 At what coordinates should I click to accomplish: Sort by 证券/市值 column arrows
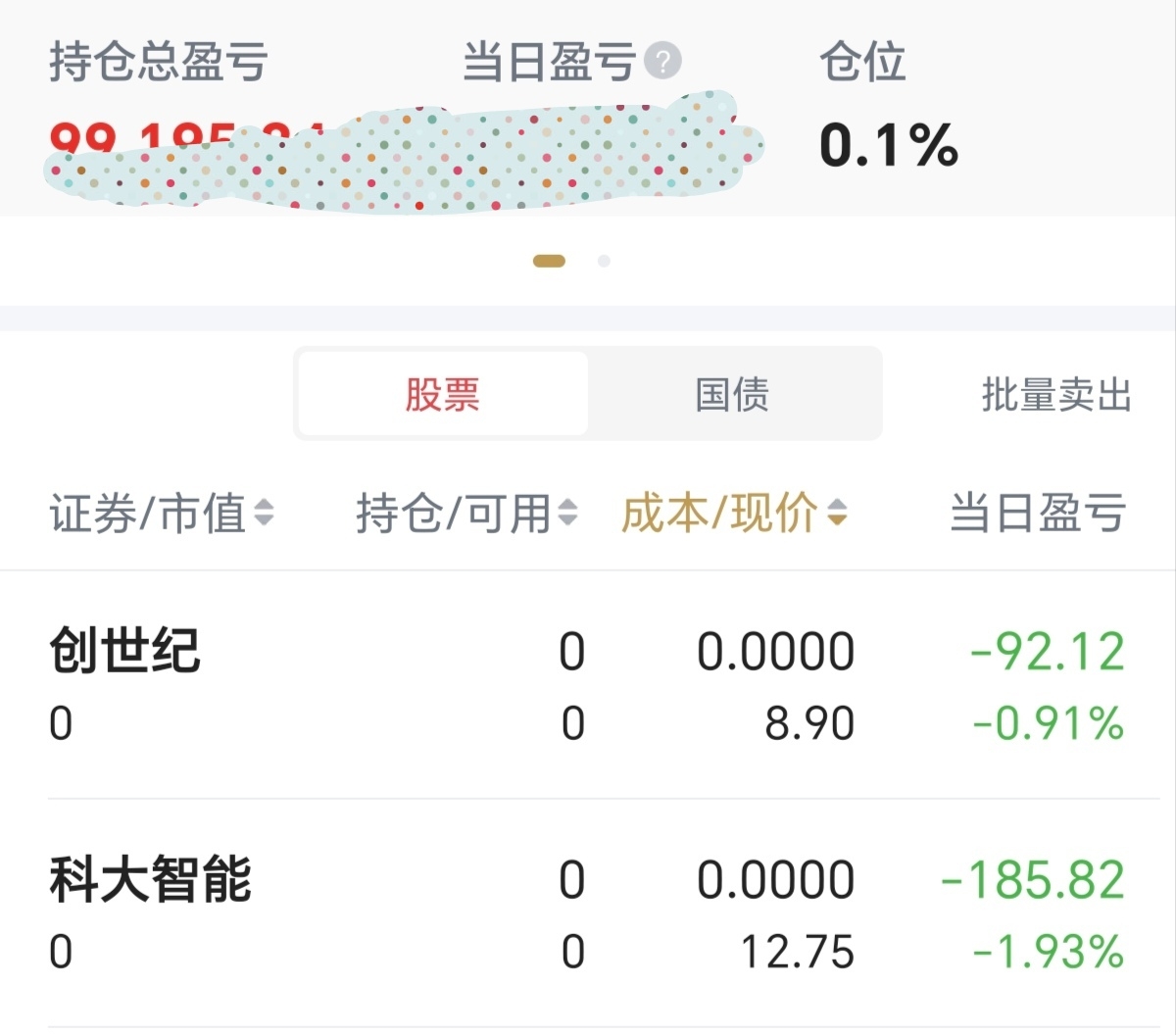[264, 513]
